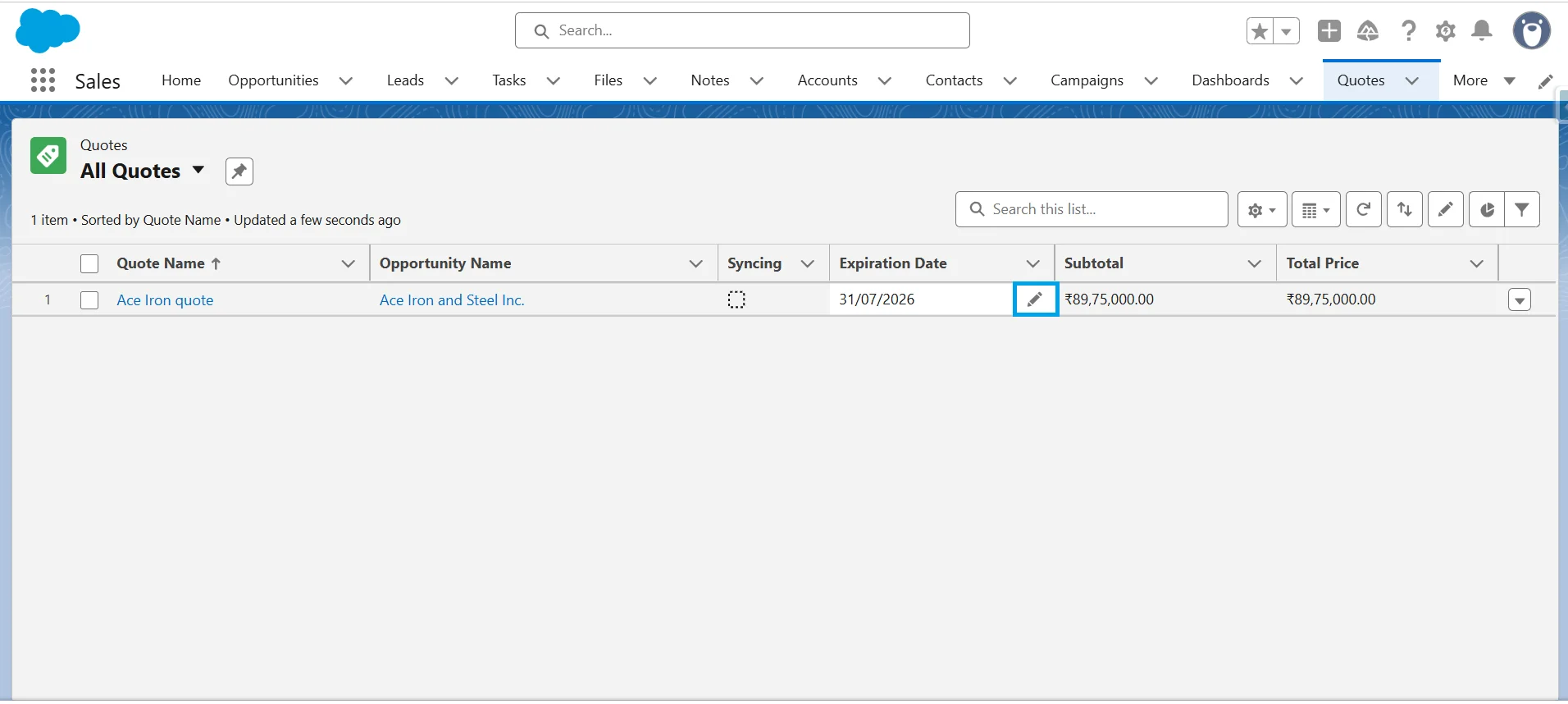This screenshot has width=1568, height=704.
Task: Expand the Tasks tab chevron
Action: [x=554, y=80]
